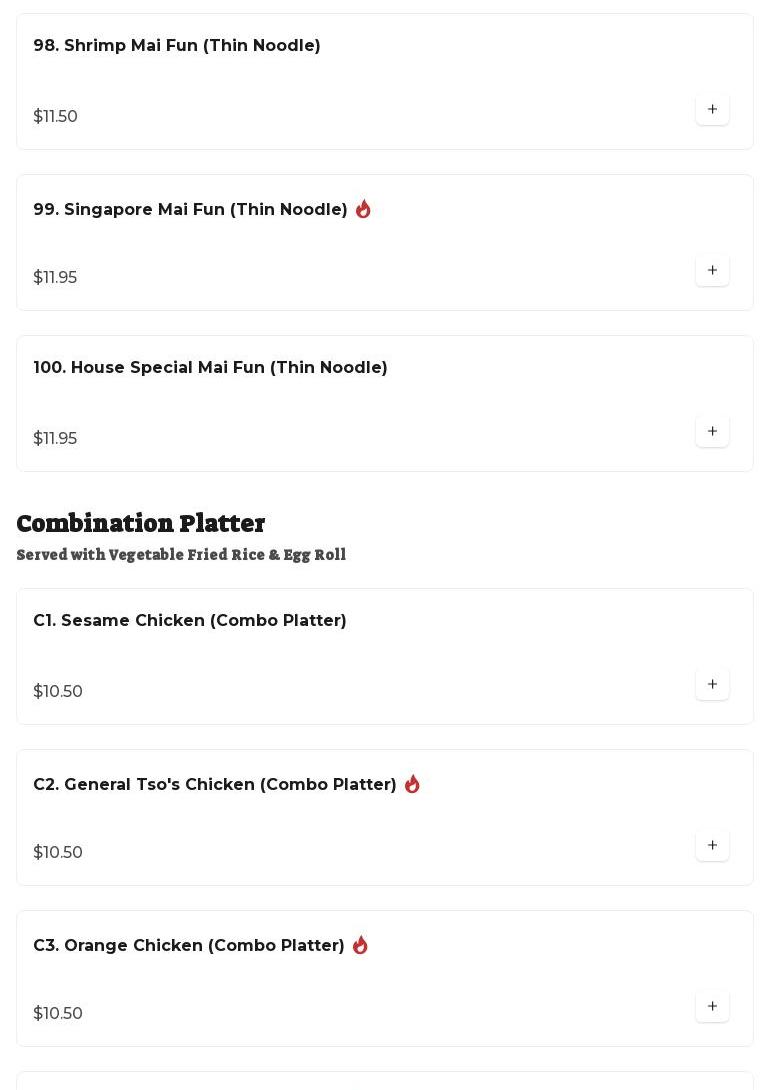Click spicy flame icon on Singapore Mai Fun
The width and height of the screenshot is (770, 1090).
(363, 209)
